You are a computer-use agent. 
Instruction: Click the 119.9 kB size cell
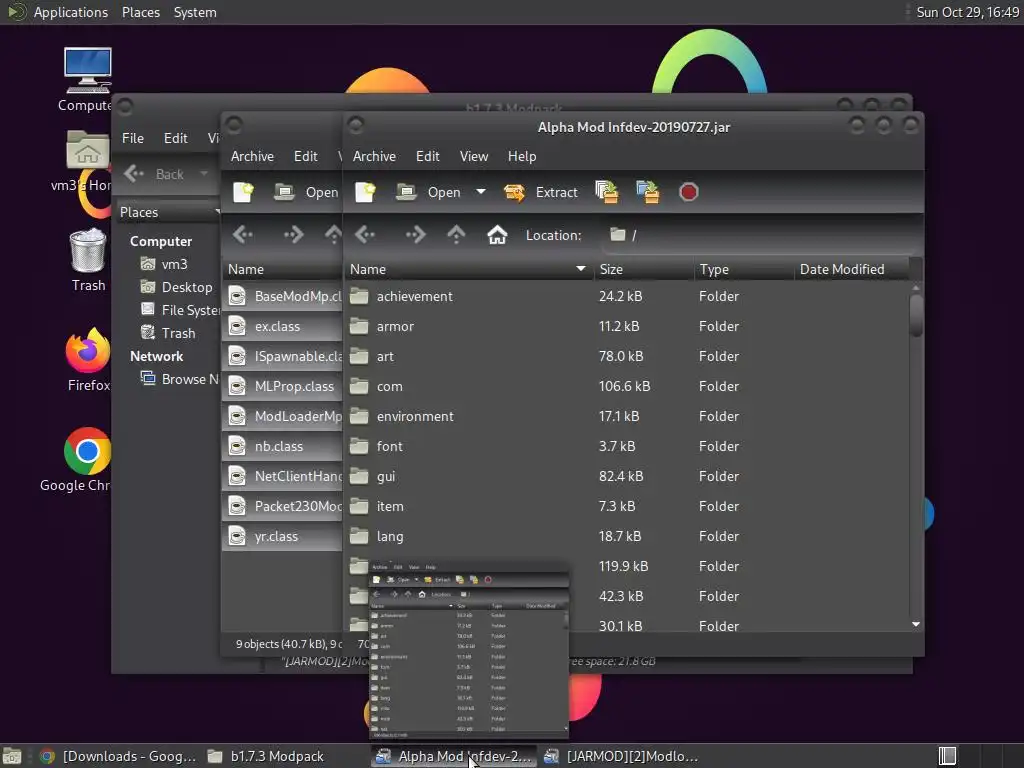click(624, 566)
